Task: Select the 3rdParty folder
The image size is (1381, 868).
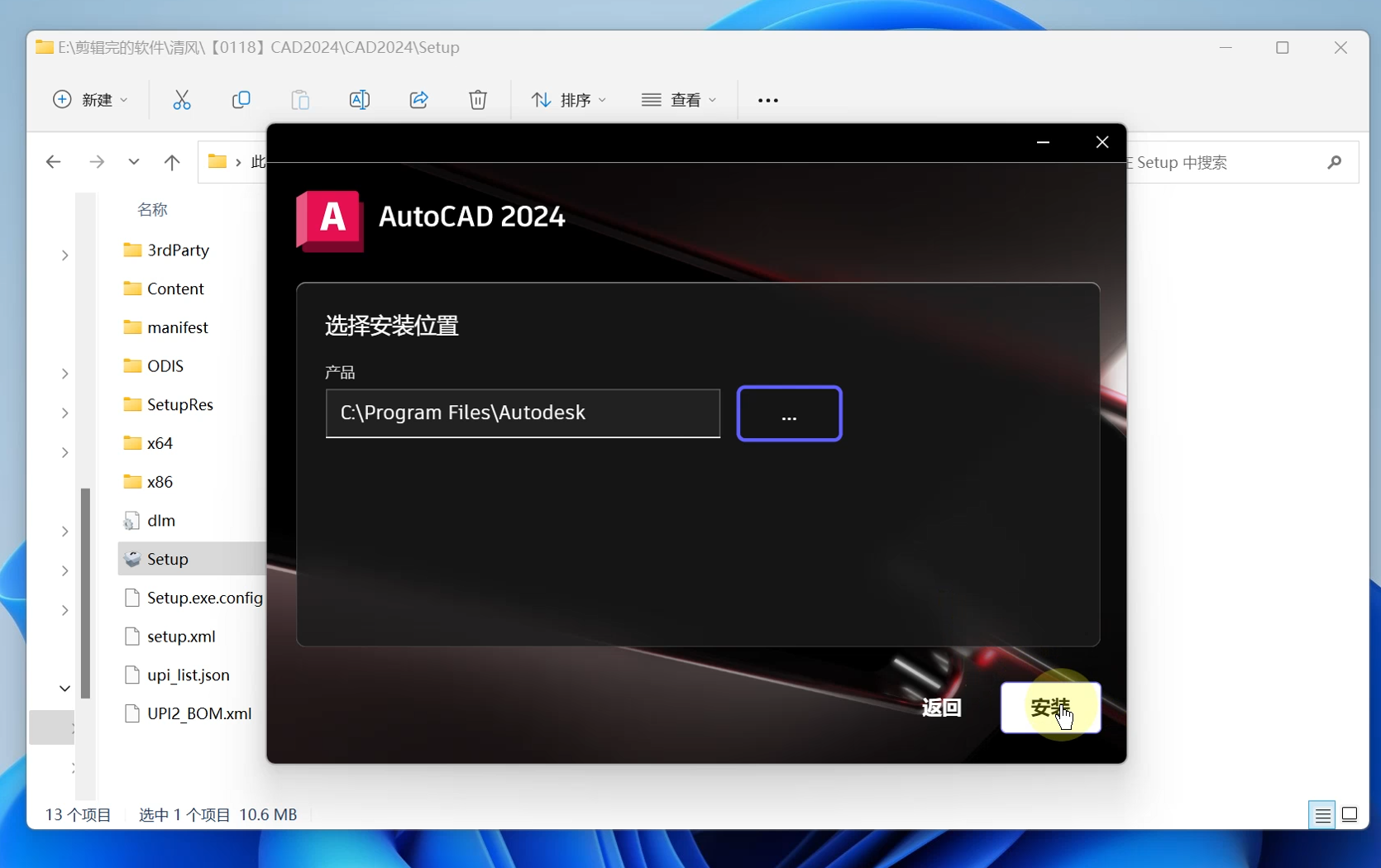Action: (x=178, y=250)
